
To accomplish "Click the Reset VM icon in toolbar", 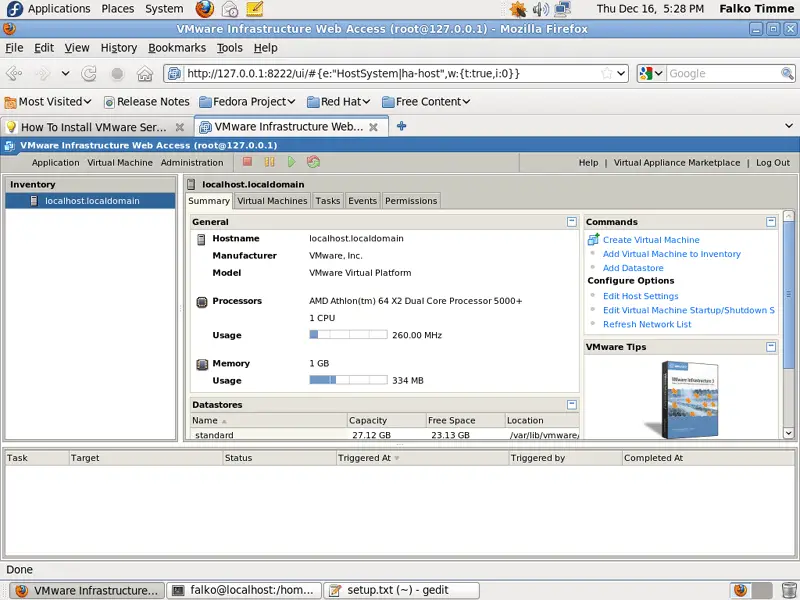I will pos(313,162).
